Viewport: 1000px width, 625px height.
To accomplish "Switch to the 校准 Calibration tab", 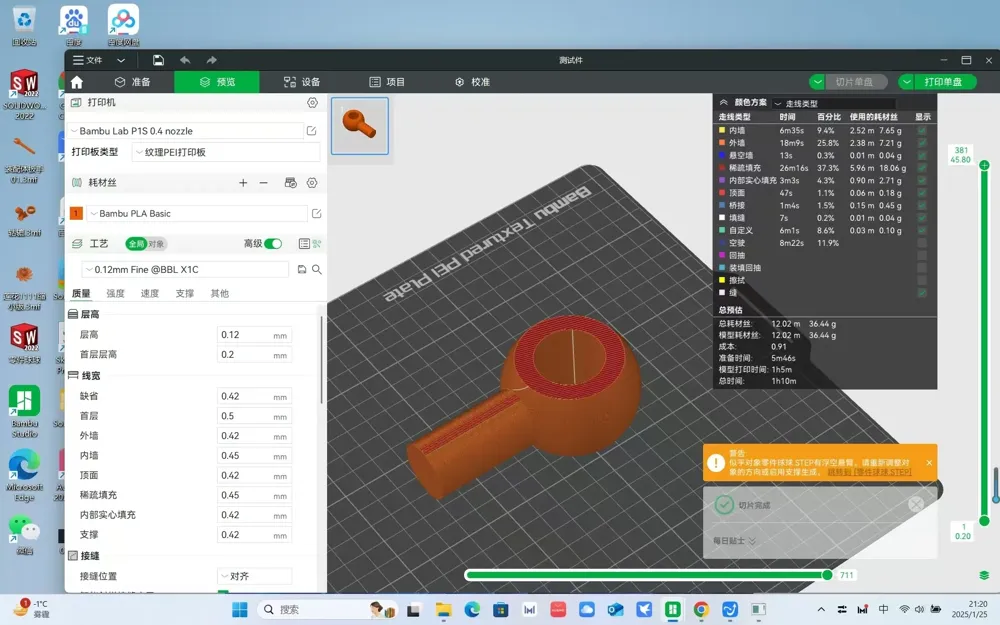I will point(473,82).
